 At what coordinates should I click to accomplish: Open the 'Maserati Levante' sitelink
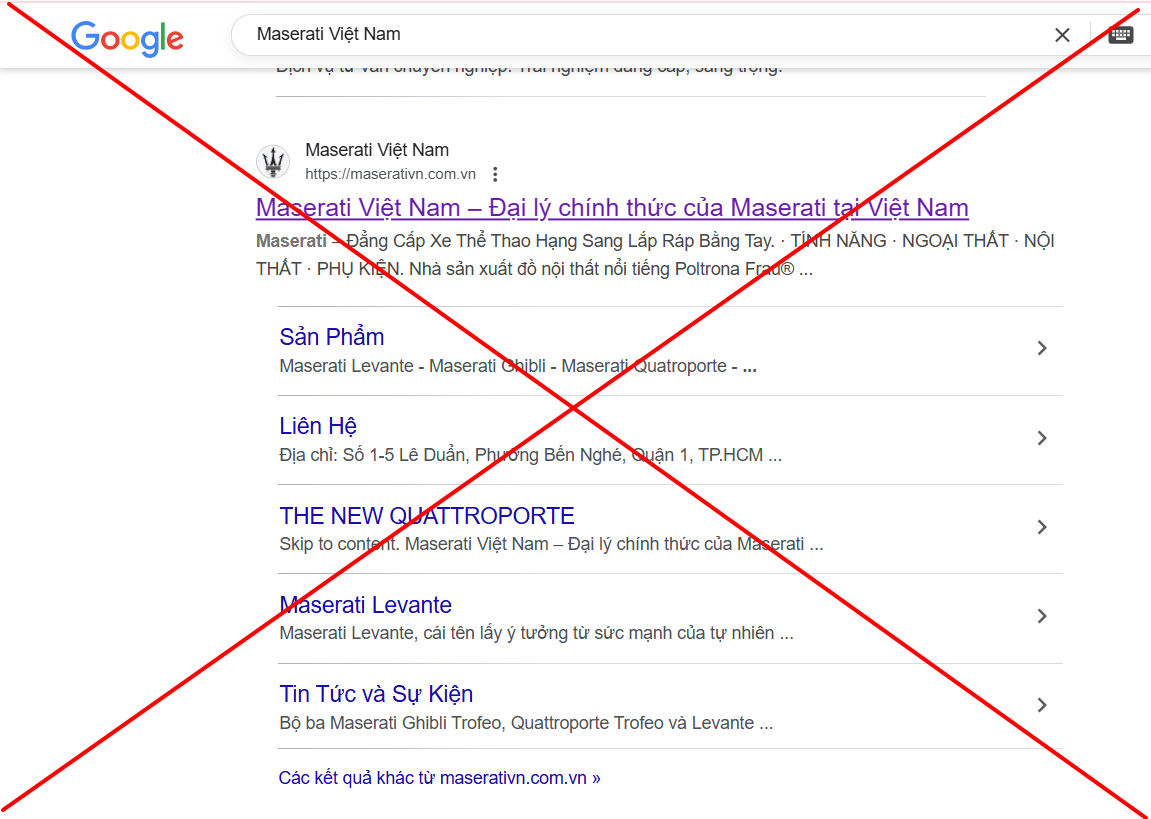366,605
